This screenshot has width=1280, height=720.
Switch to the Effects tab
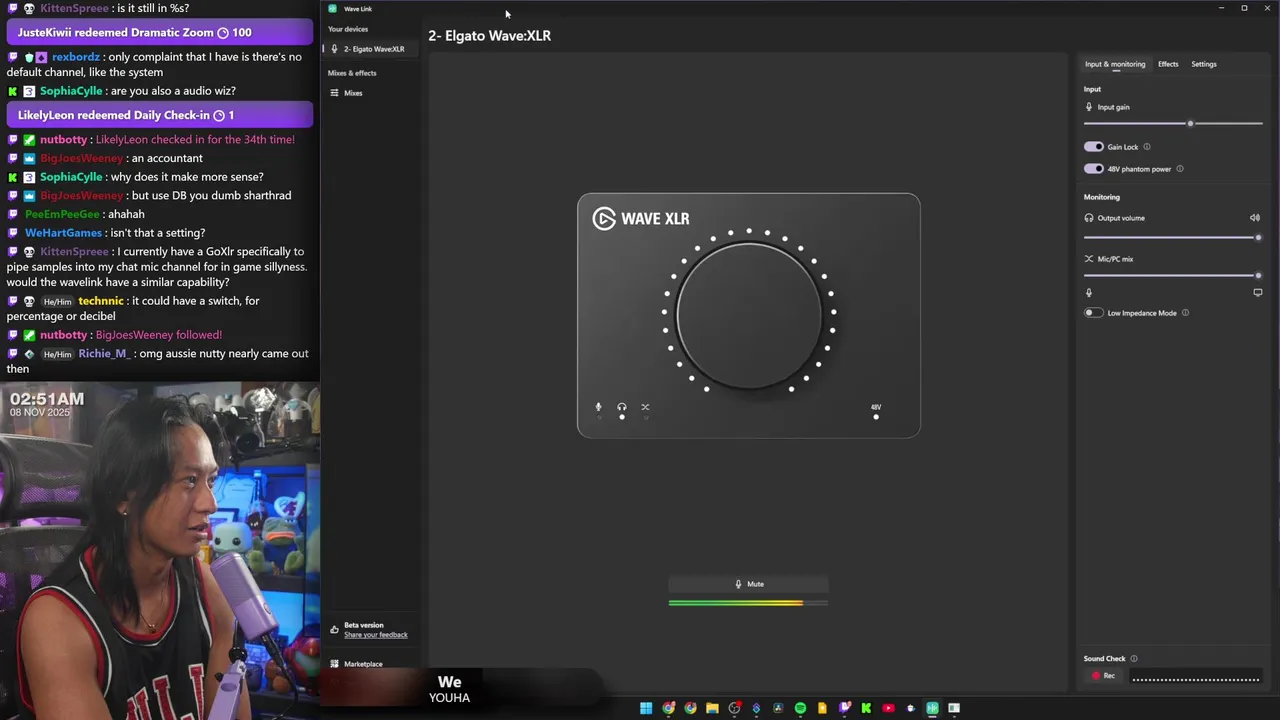(1168, 64)
